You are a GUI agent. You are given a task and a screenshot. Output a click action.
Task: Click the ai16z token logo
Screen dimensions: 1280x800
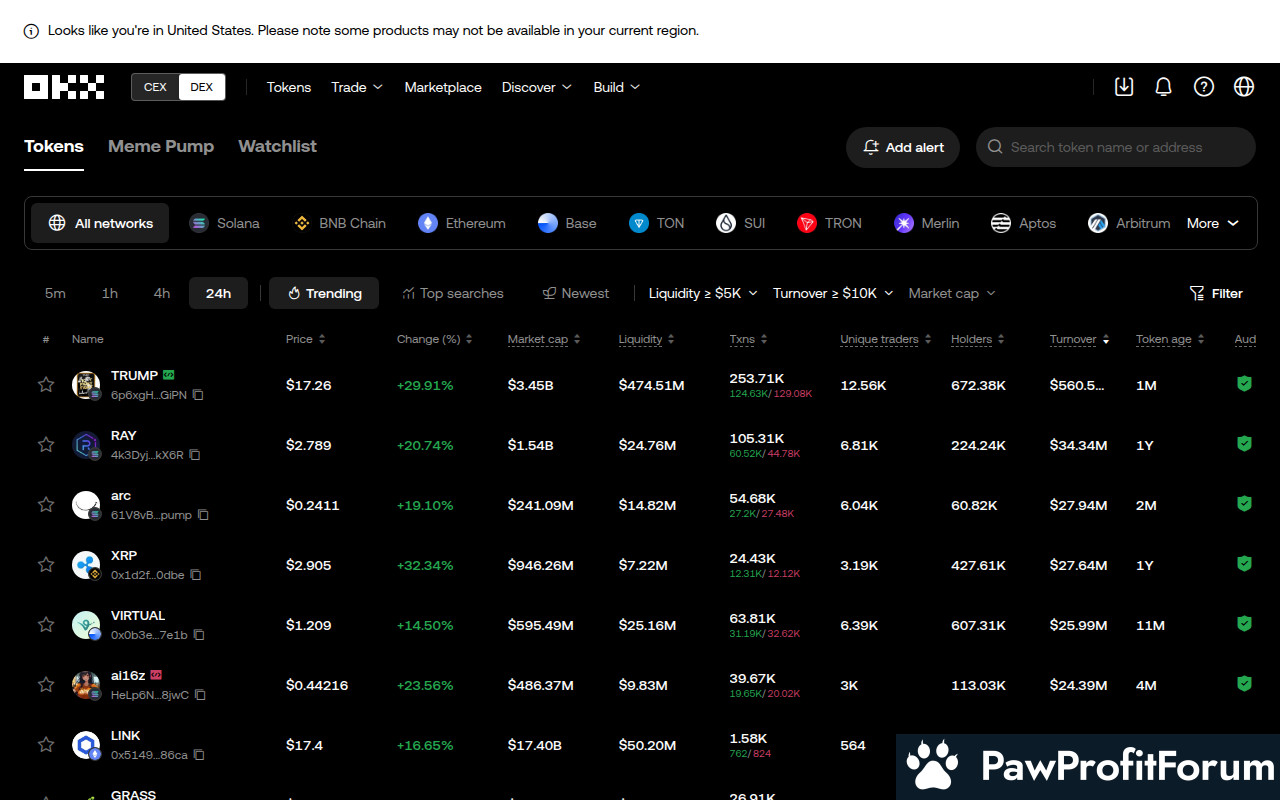[x=86, y=685]
